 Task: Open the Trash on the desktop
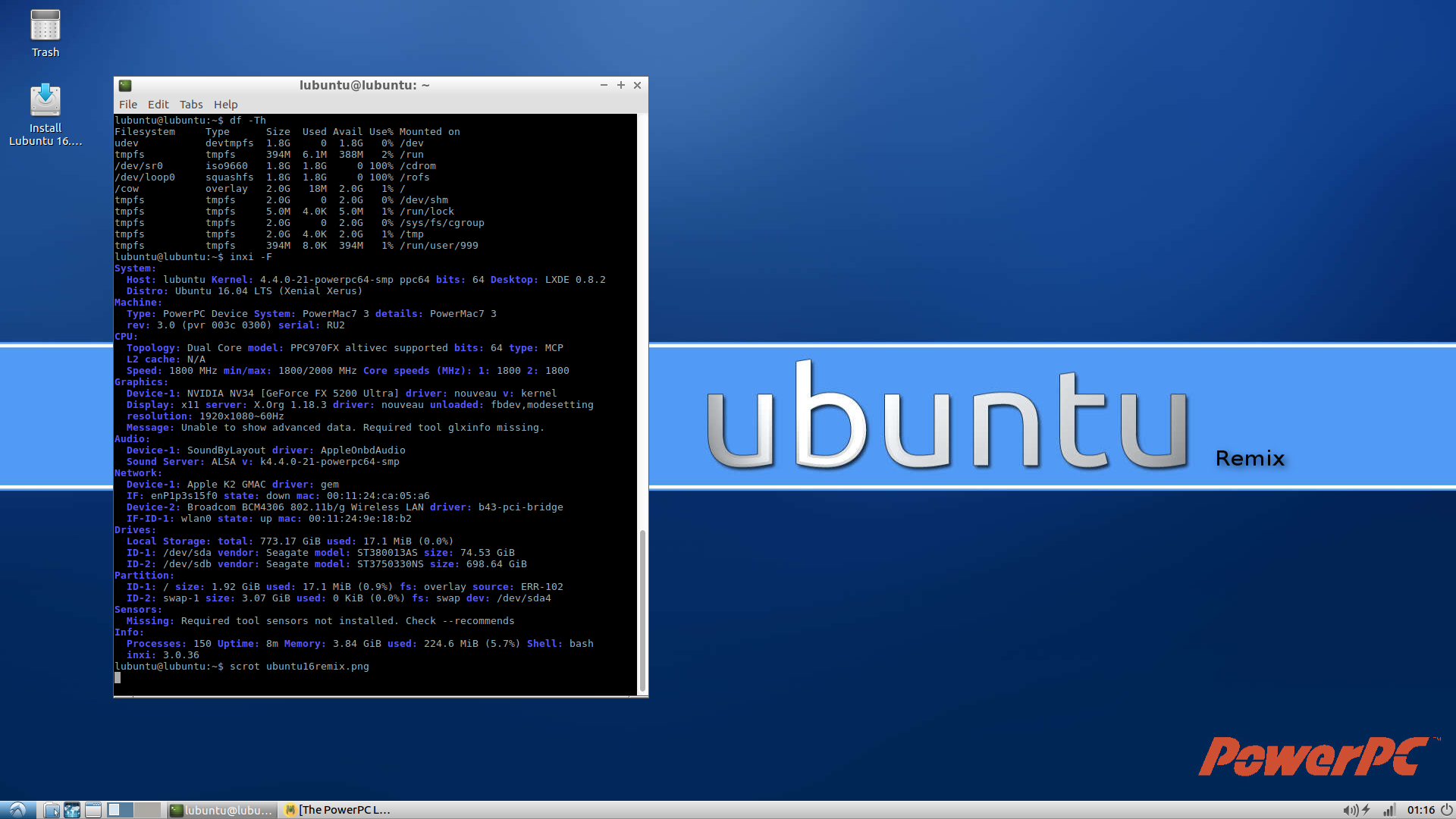coord(45,30)
